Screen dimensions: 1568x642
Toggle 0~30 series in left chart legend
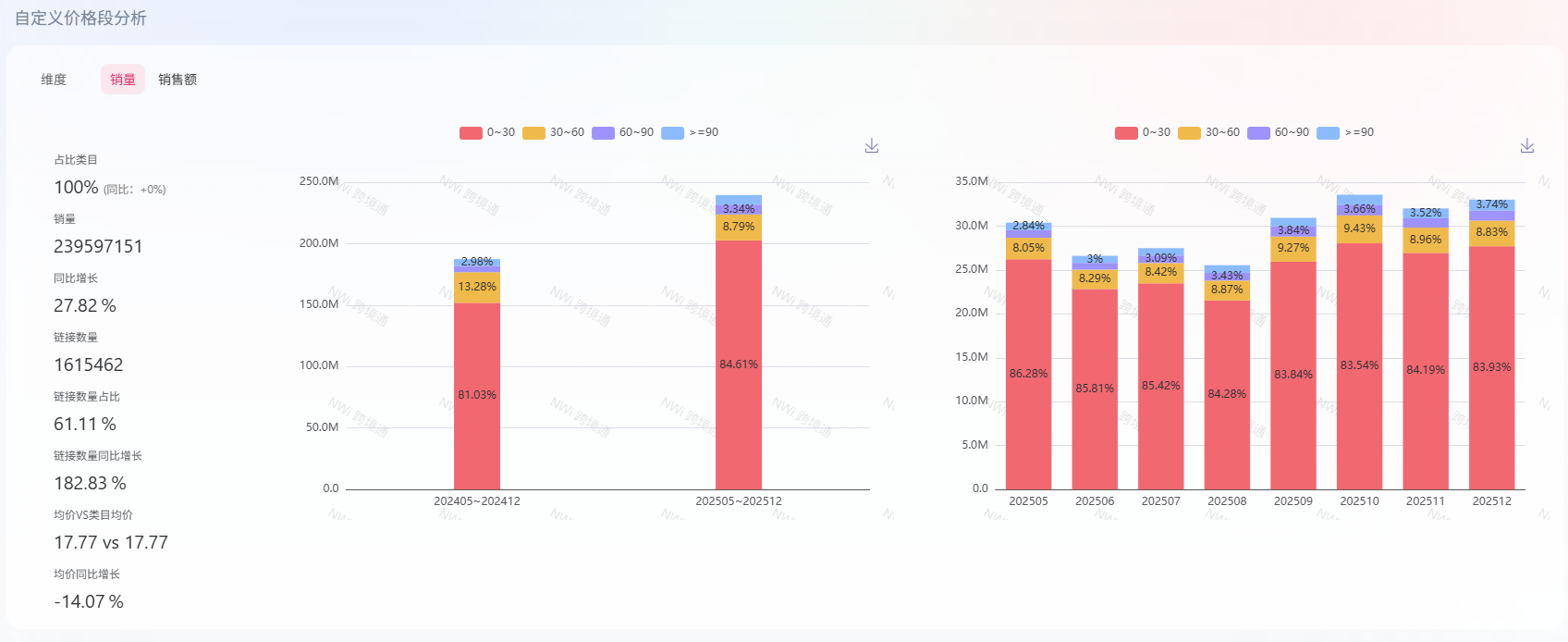pyautogui.click(x=487, y=132)
